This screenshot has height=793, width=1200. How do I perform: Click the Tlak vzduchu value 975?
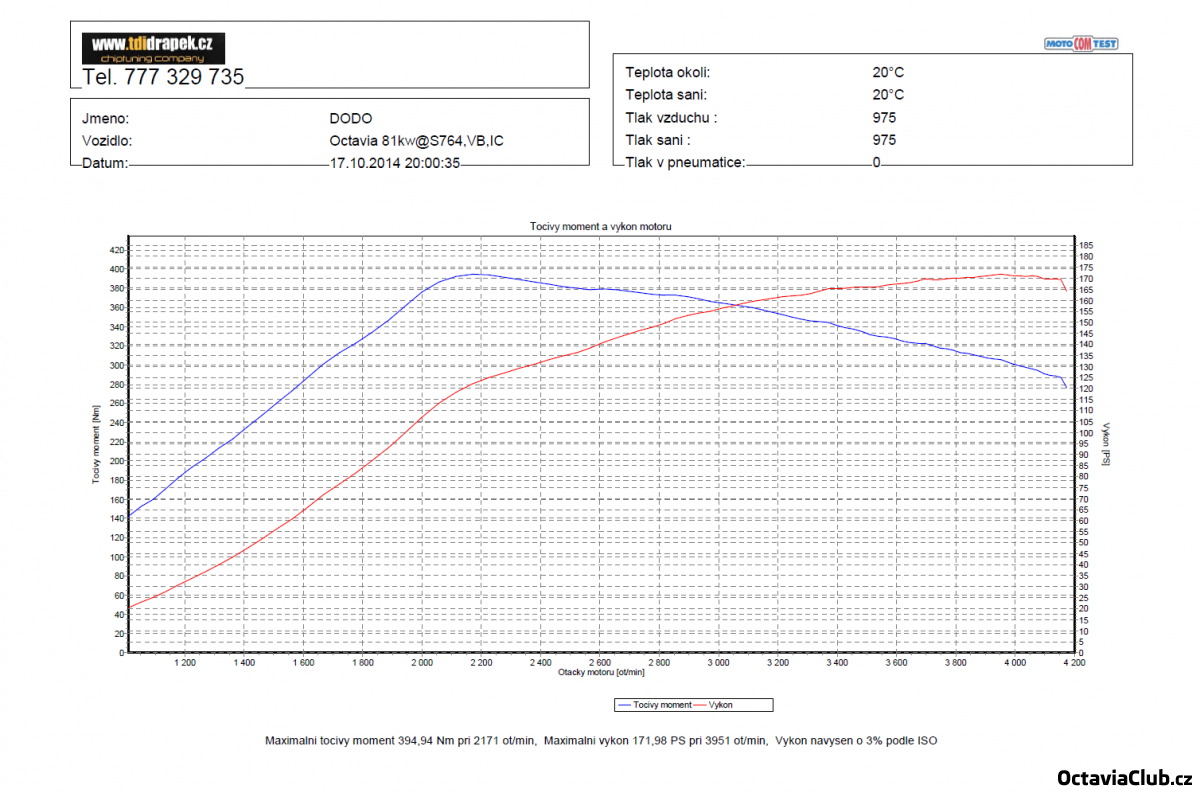[x=884, y=117]
